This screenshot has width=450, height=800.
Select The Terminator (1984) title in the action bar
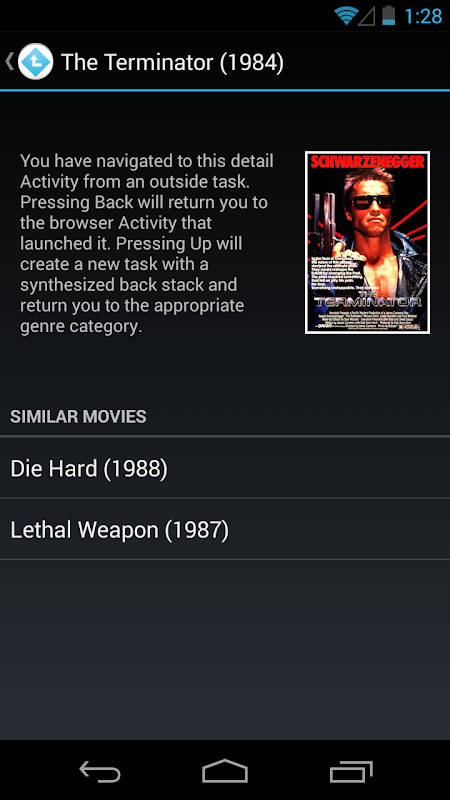[x=172, y=62]
